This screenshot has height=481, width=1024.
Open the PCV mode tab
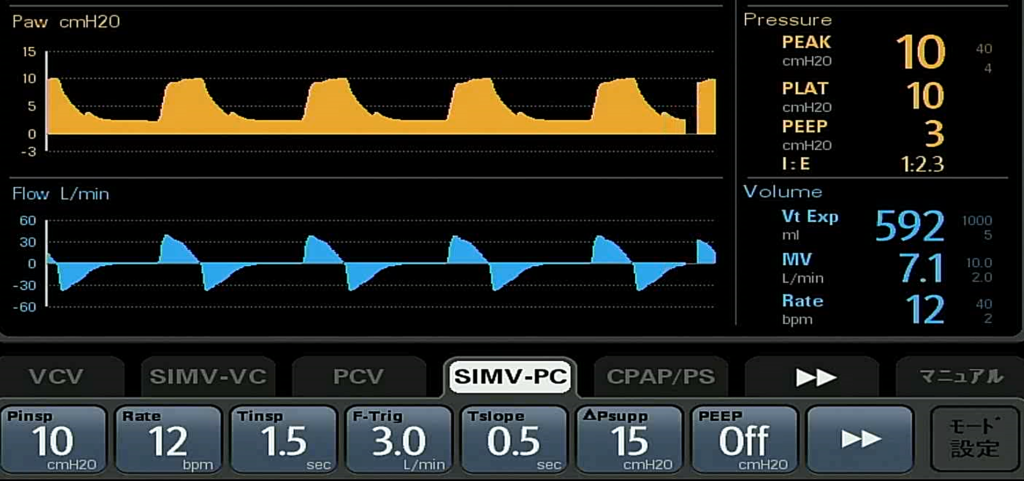pos(358,377)
